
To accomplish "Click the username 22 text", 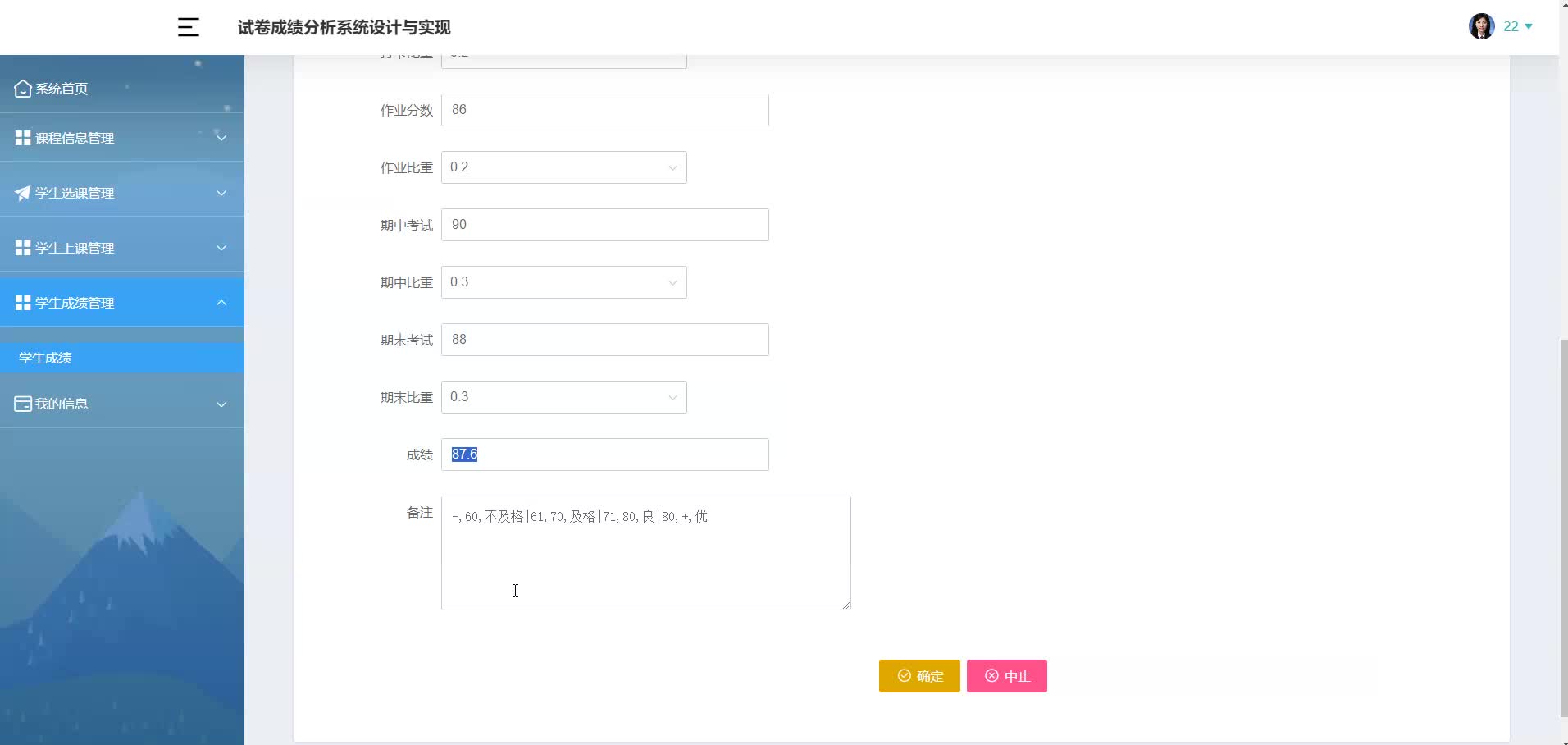I will (x=1511, y=26).
